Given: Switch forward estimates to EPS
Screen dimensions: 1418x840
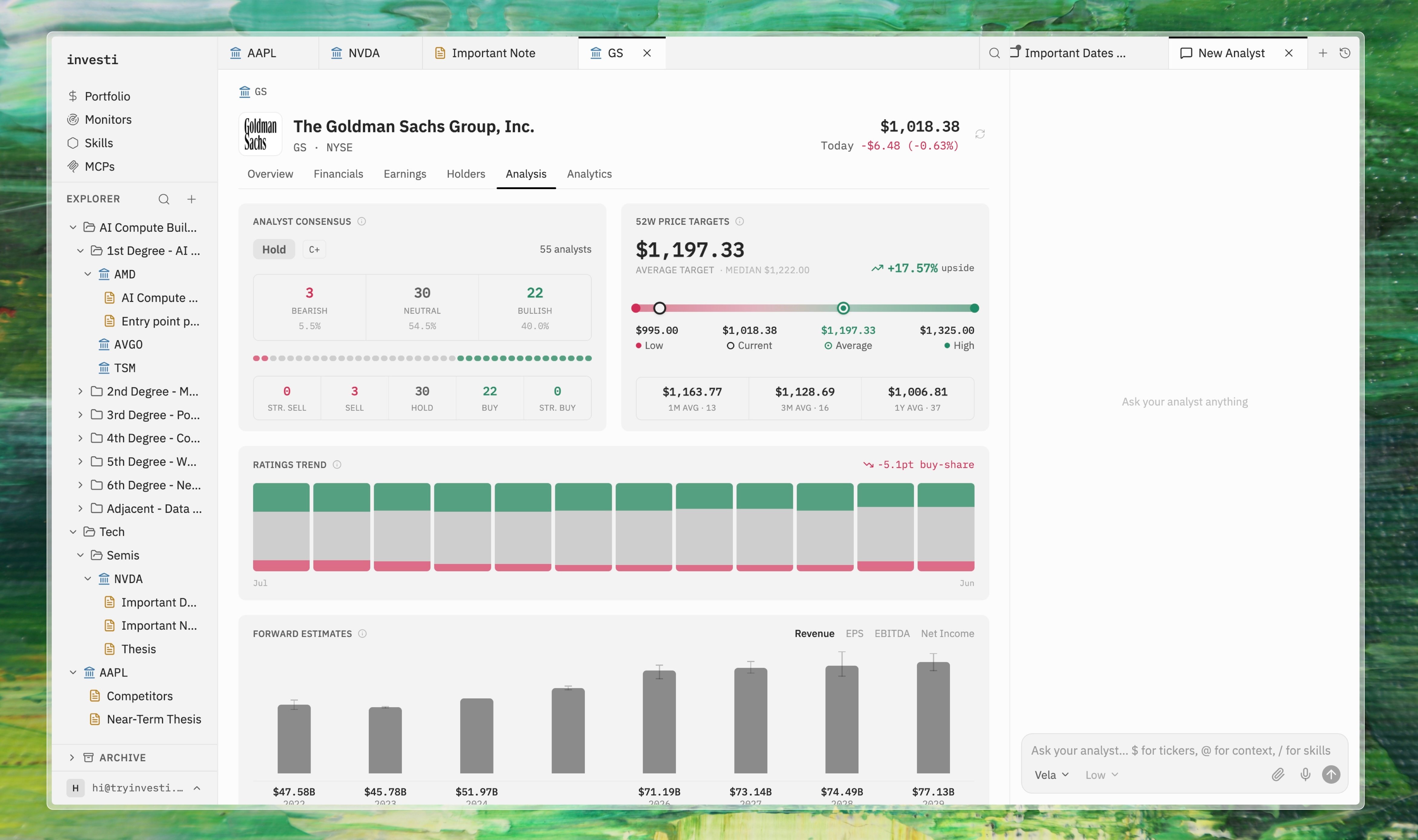Looking at the screenshot, I should [855, 633].
